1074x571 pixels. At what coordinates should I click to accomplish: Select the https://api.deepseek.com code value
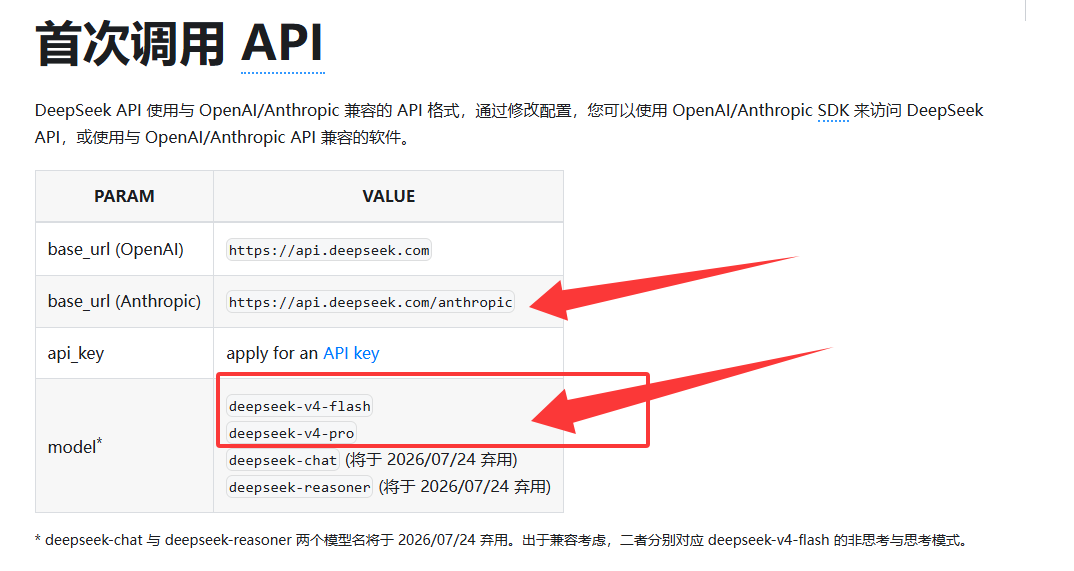(x=329, y=251)
